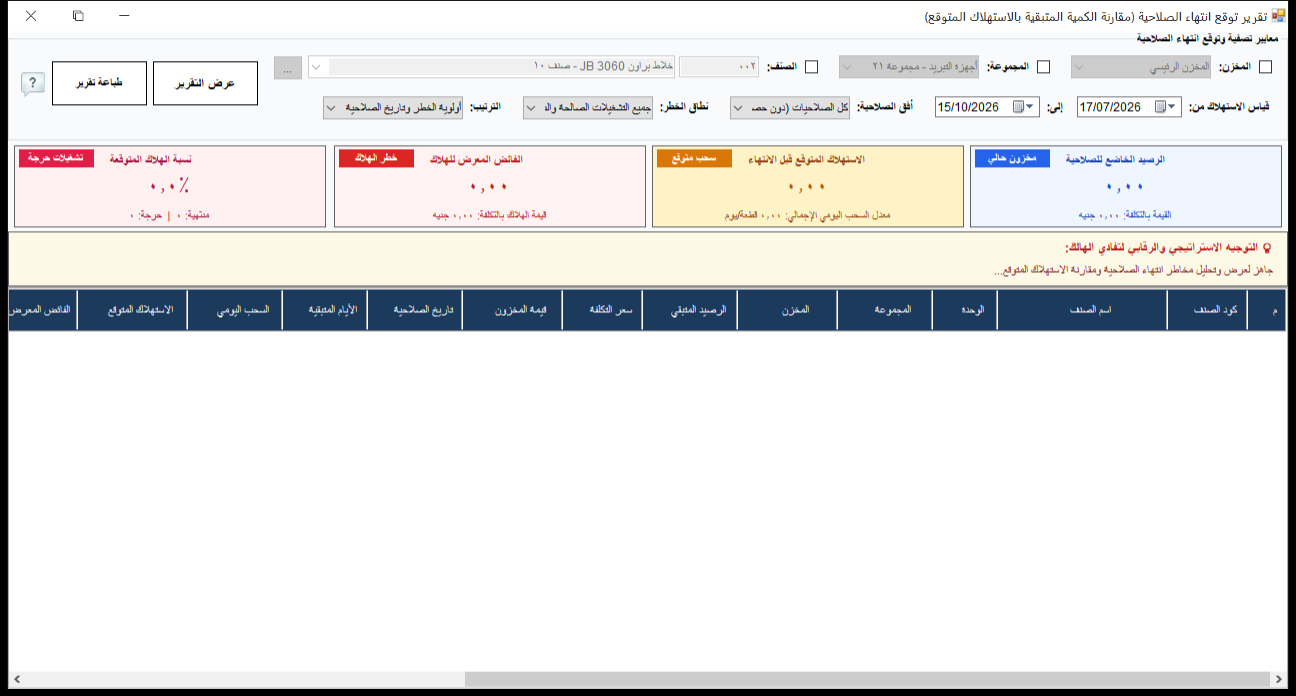
Task: Click the المجموعة column header
Action: [x=884, y=310]
